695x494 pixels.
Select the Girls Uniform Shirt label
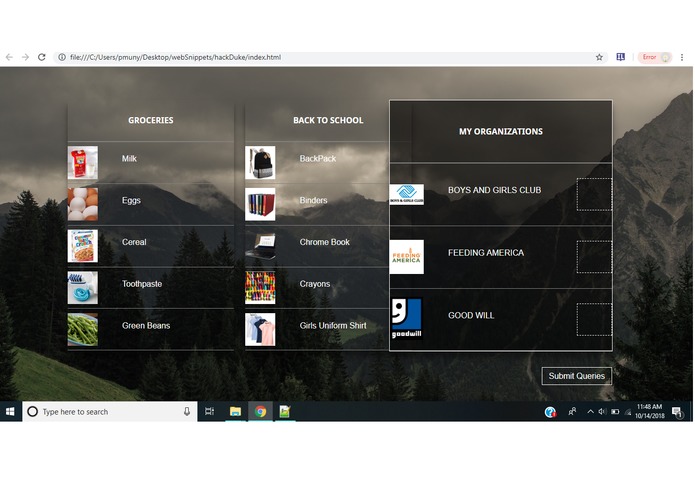[333, 325]
